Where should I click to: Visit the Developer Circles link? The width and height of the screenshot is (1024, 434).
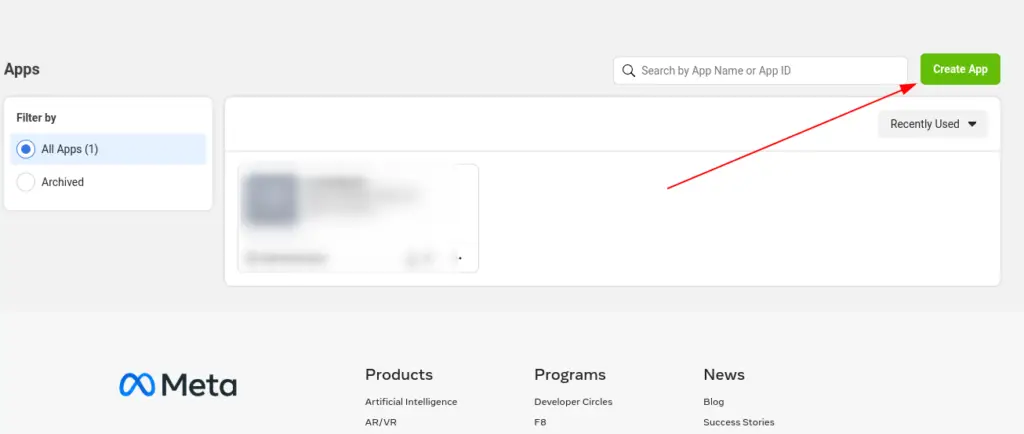(573, 402)
